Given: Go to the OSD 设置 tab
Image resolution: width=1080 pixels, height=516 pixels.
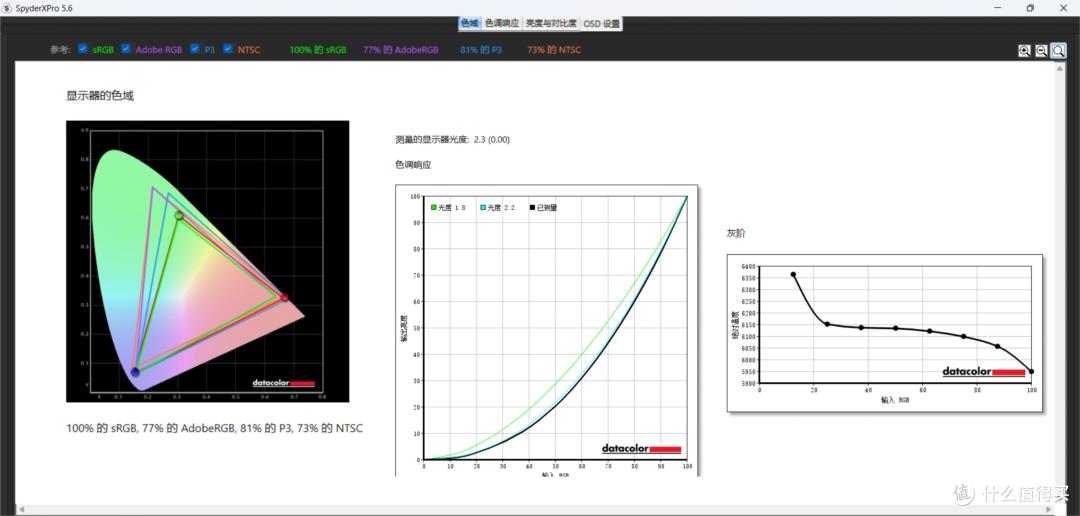Looking at the screenshot, I should pyautogui.click(x=601, y=23).
